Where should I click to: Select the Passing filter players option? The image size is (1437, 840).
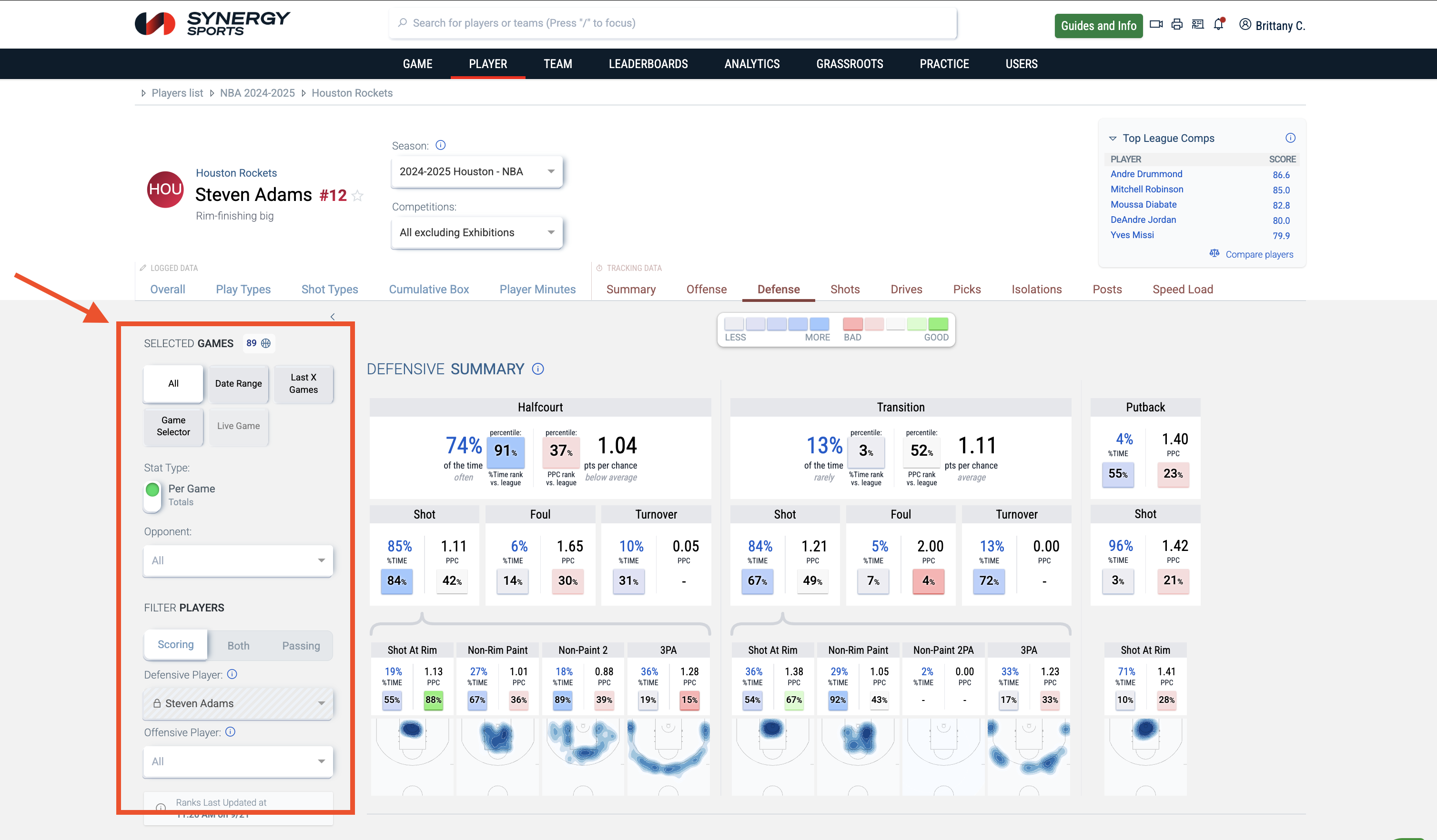301,646
